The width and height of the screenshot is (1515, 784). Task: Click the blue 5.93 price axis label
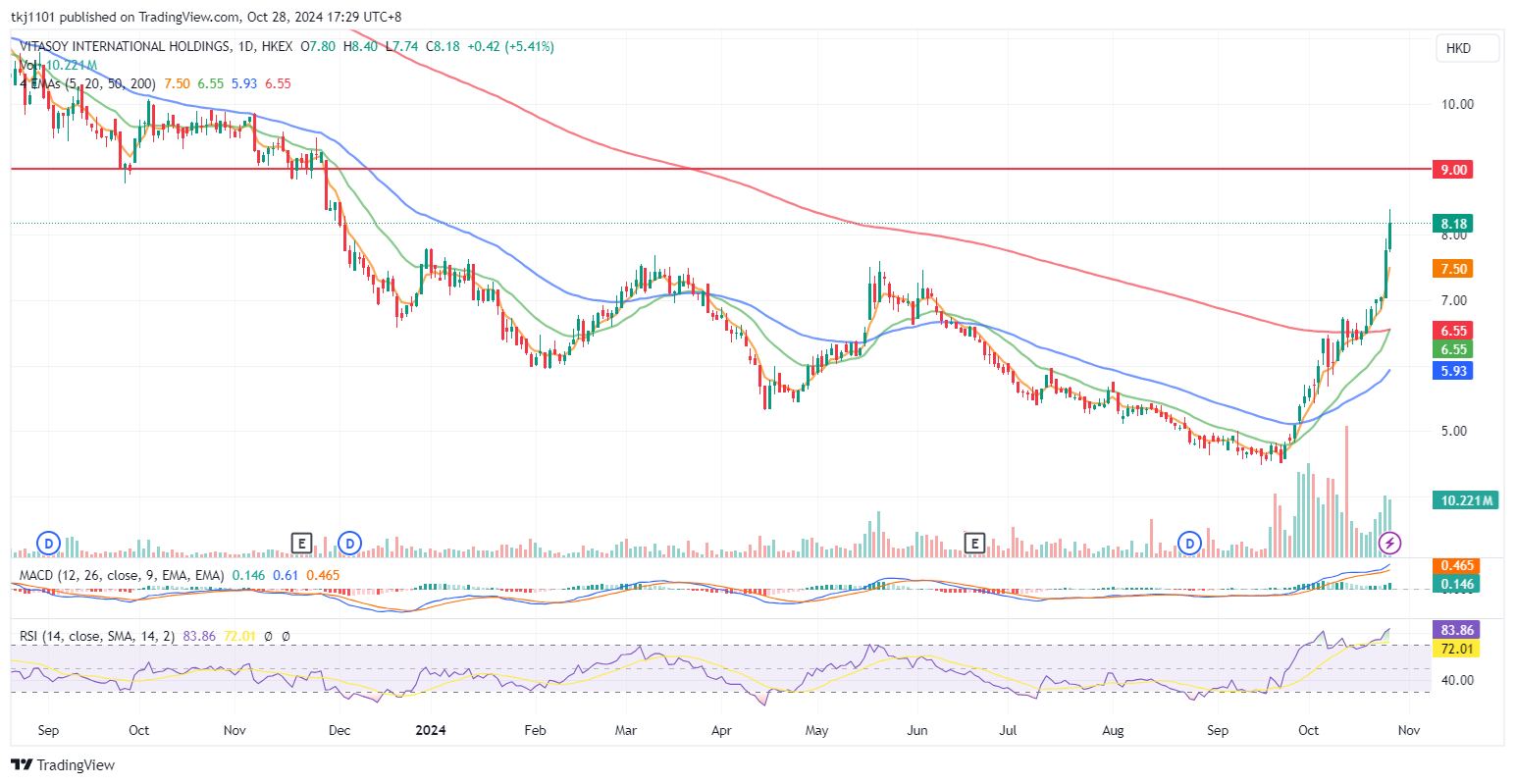click(1453, 371)
